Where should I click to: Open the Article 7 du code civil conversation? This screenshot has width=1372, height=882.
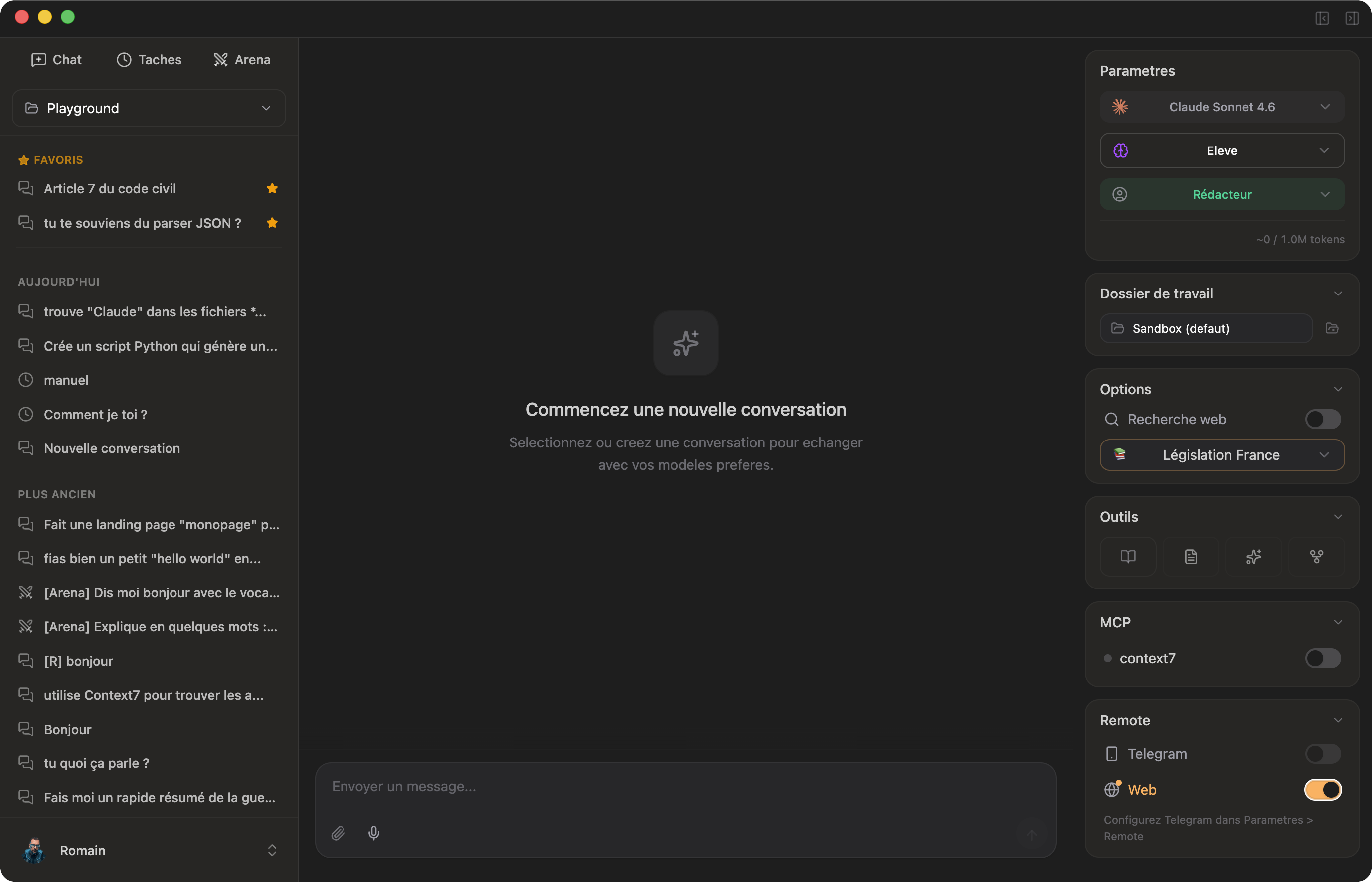(111, 188)
